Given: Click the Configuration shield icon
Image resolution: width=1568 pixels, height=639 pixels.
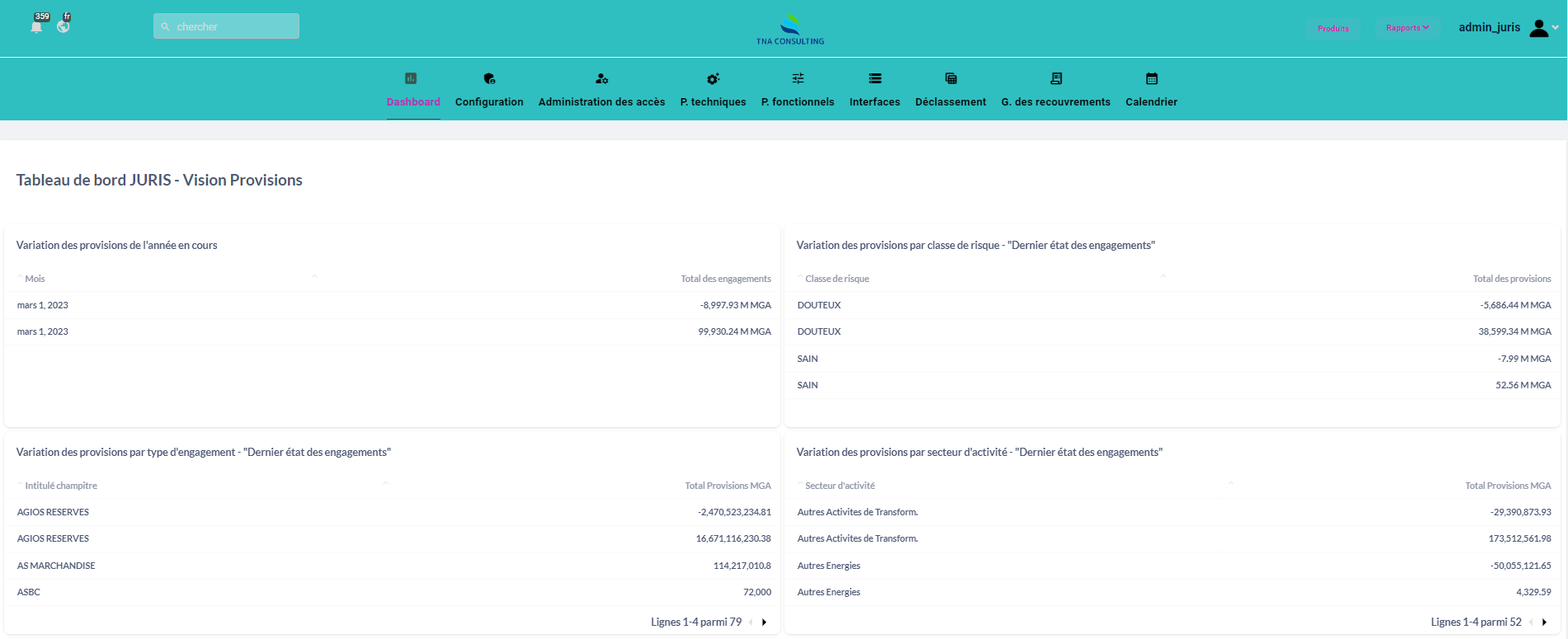Looking at the screenshot, I should click(489, 79).
